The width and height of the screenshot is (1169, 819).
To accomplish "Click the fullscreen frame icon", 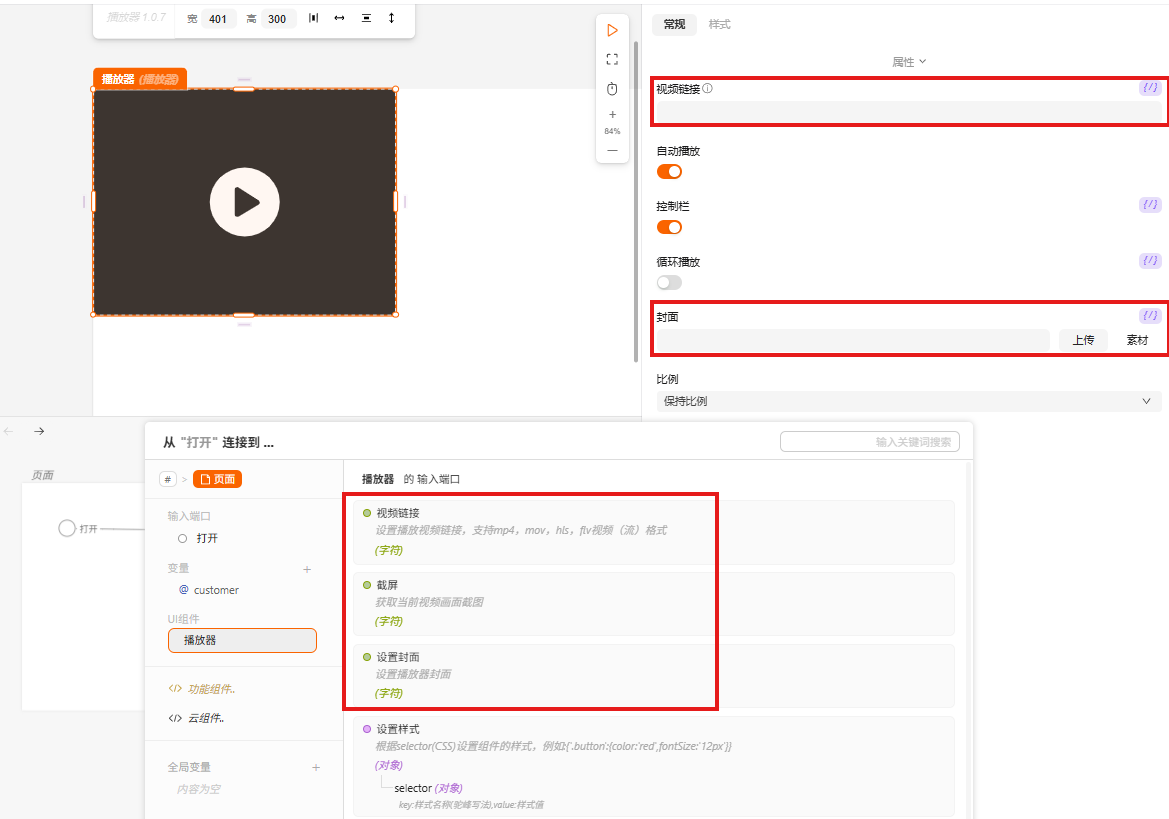I will pos(612,60).
